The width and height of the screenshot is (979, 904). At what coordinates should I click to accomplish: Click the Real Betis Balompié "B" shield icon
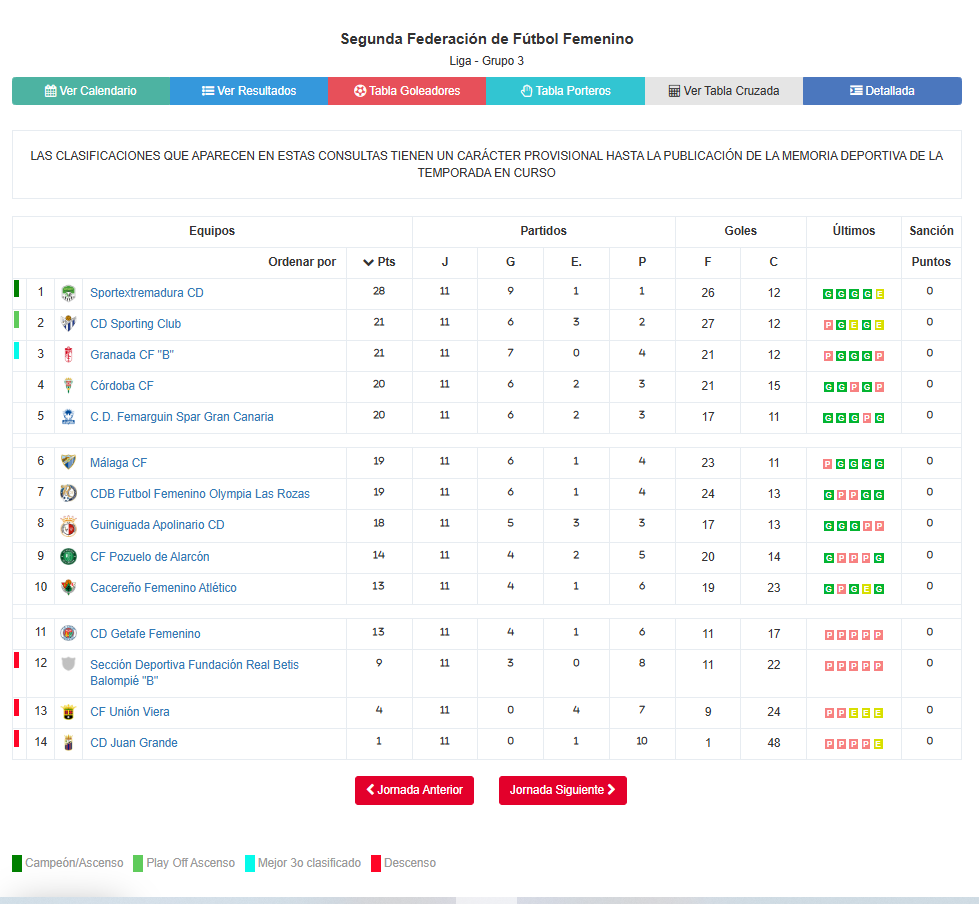pos(69,664)
